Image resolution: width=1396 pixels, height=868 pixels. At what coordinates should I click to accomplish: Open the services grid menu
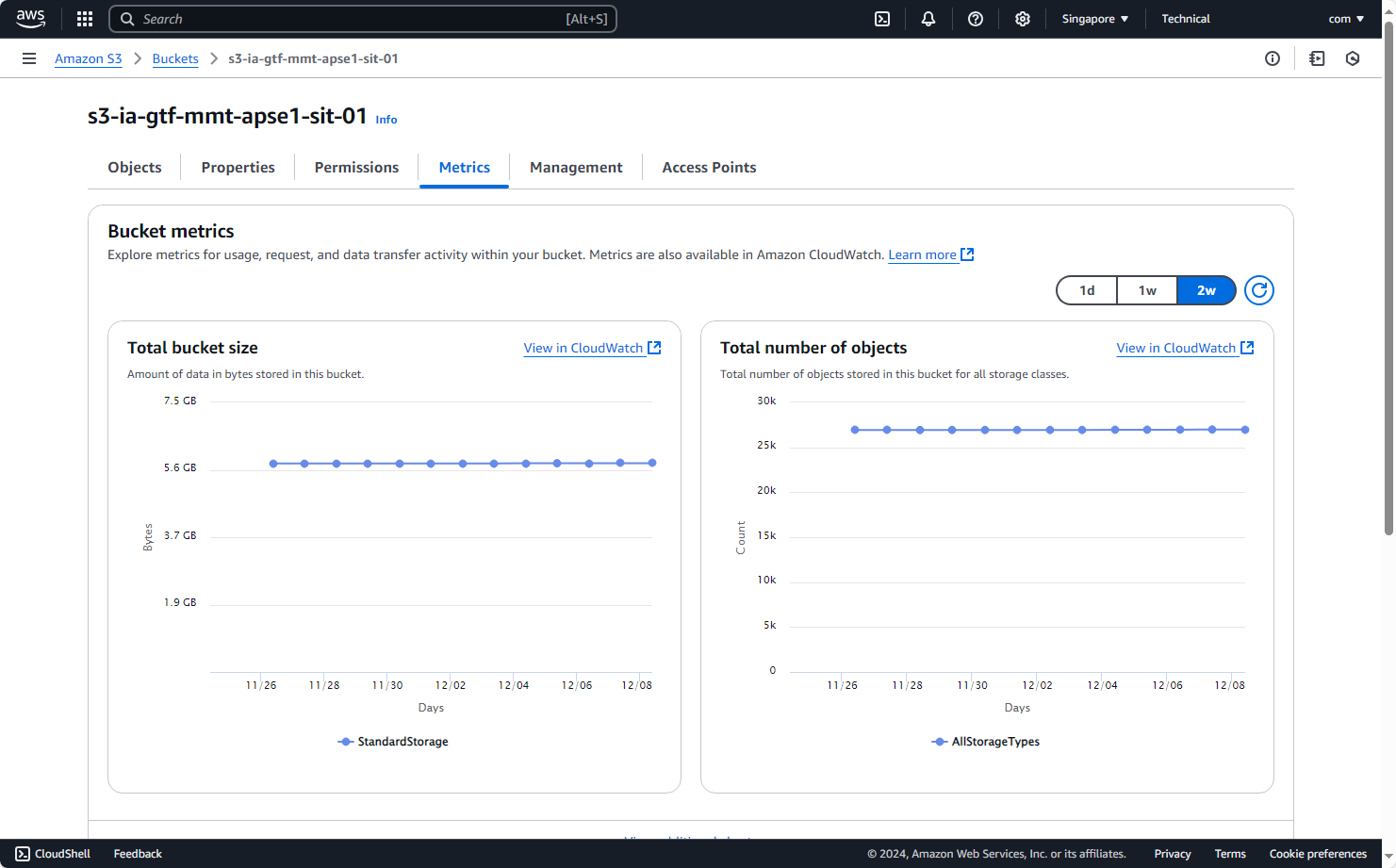click(85, 19)
